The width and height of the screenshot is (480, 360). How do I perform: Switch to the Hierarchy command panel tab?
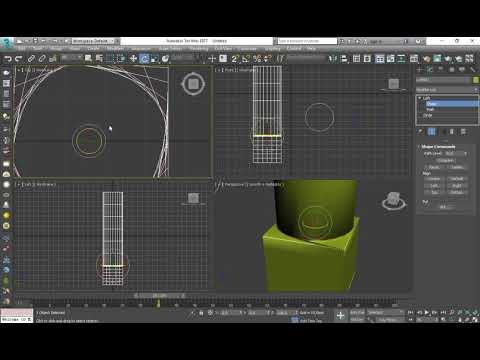441,69
